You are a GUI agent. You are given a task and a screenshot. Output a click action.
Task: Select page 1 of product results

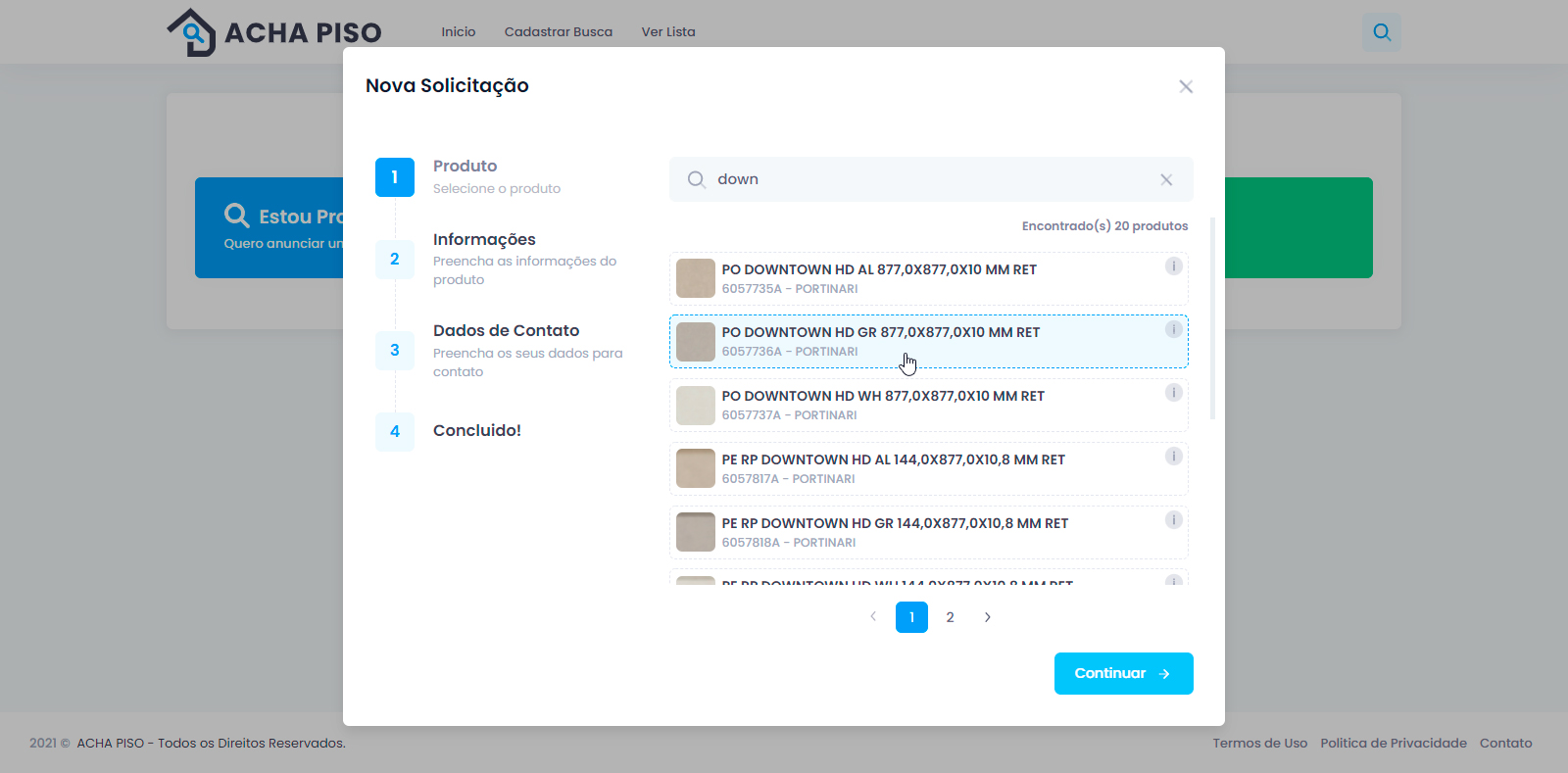click(x=911, y=617)
